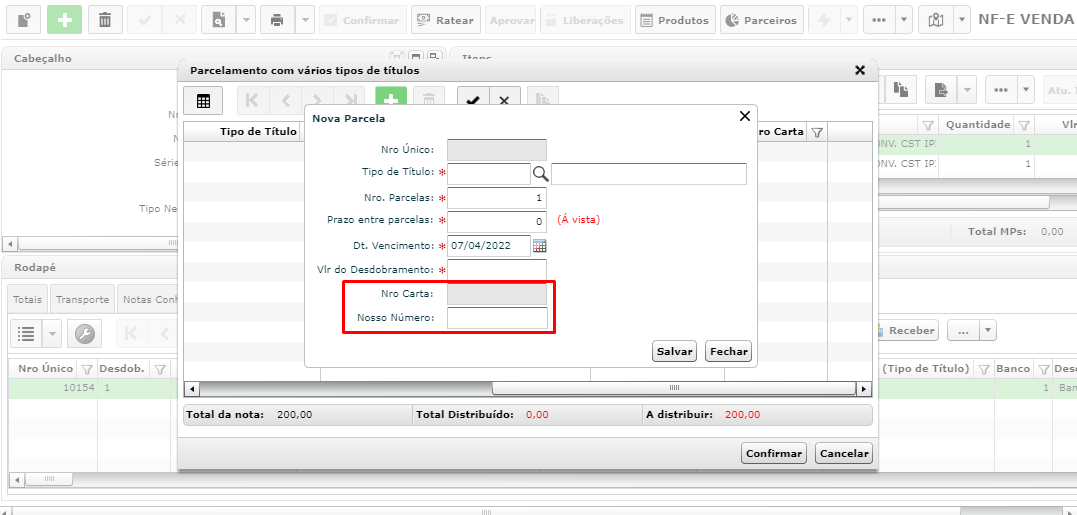Expand dropdown arrow beside the map icon
The height and width of the screenshot is (515, 1077).
pyautogui.click(x=962, y=20)
